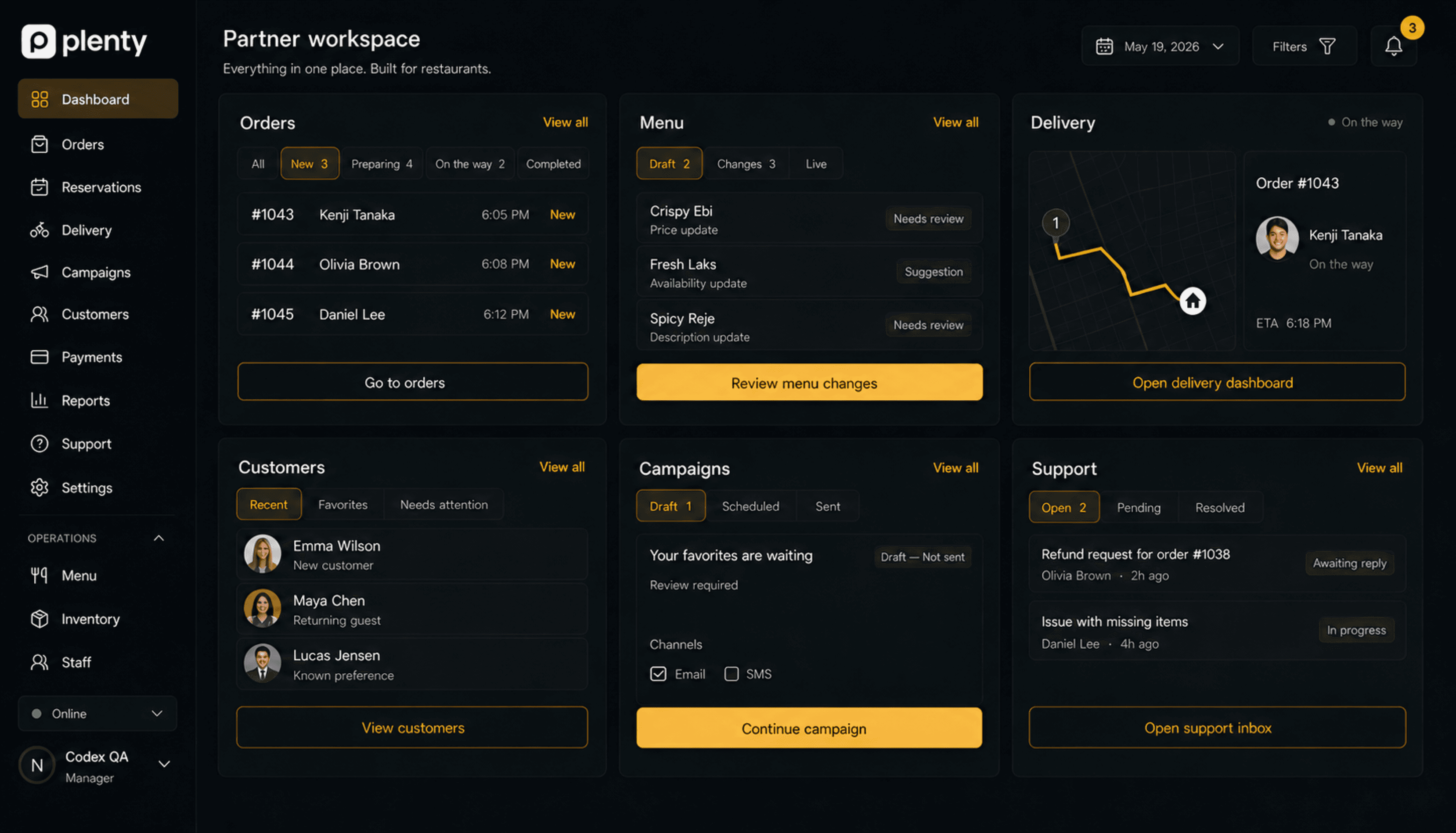Open Issue with missing items ticket

tap(1217, 631)
